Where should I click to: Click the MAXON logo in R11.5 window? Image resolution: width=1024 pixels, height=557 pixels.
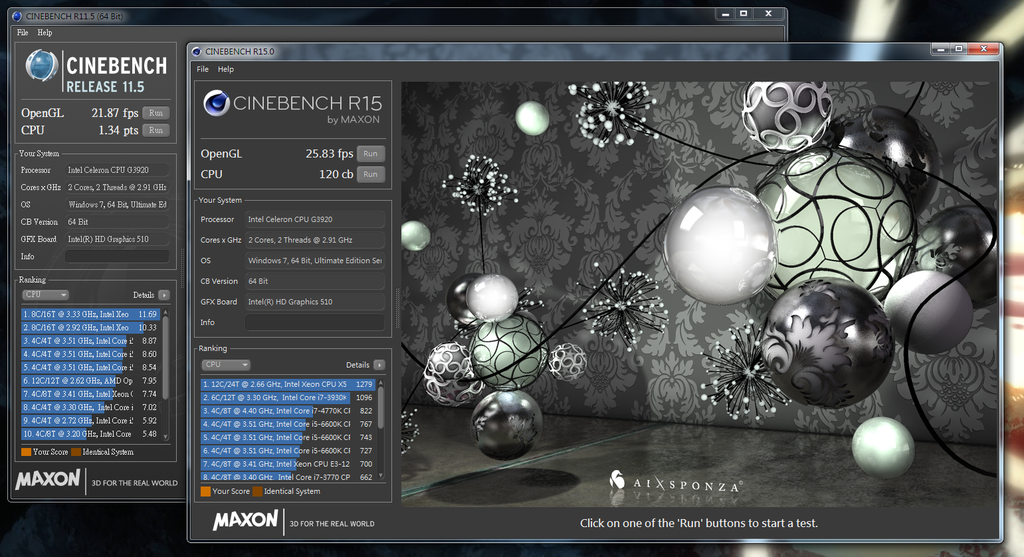[x=47, y=480]
